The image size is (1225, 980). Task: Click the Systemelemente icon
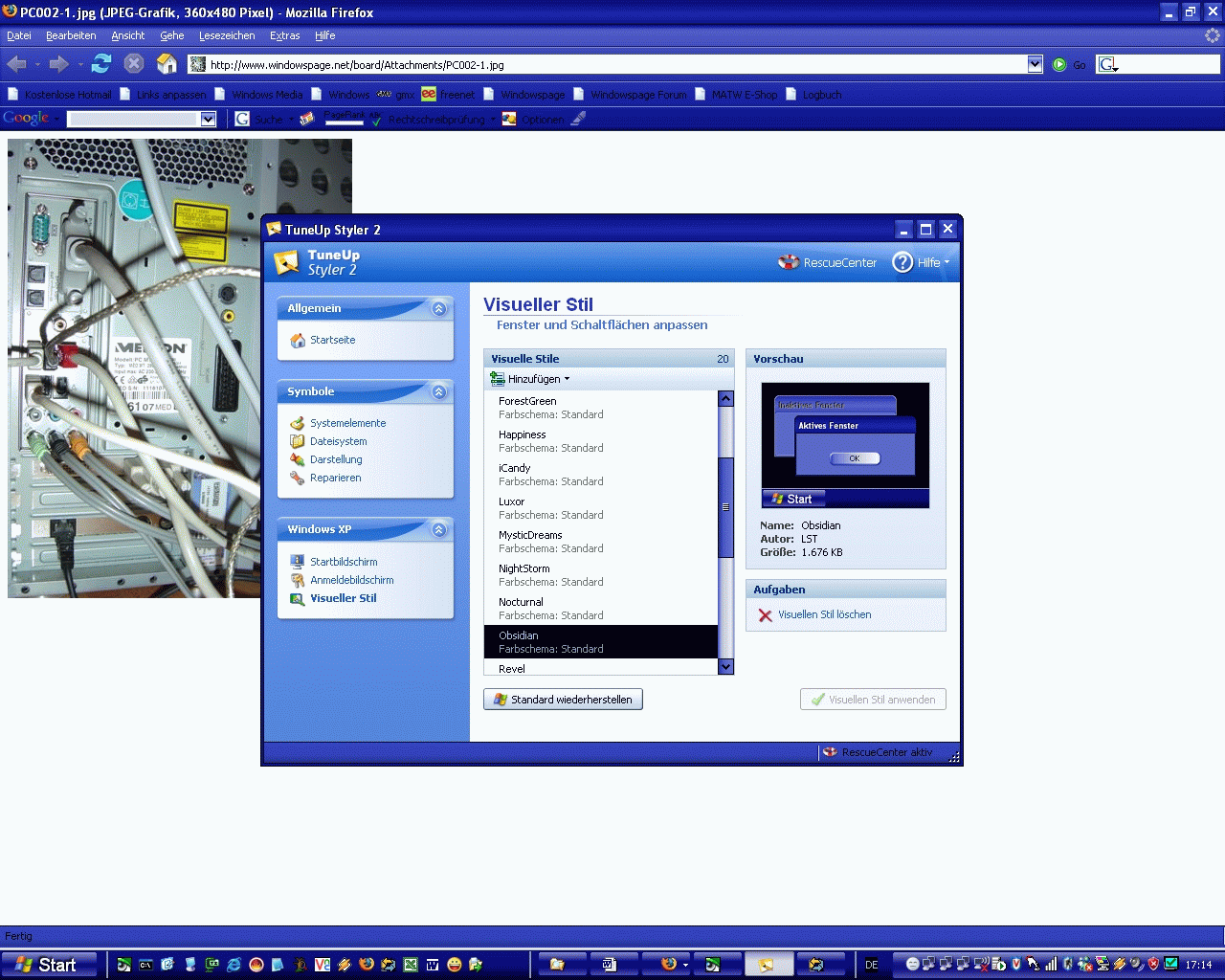pos(298,423)
